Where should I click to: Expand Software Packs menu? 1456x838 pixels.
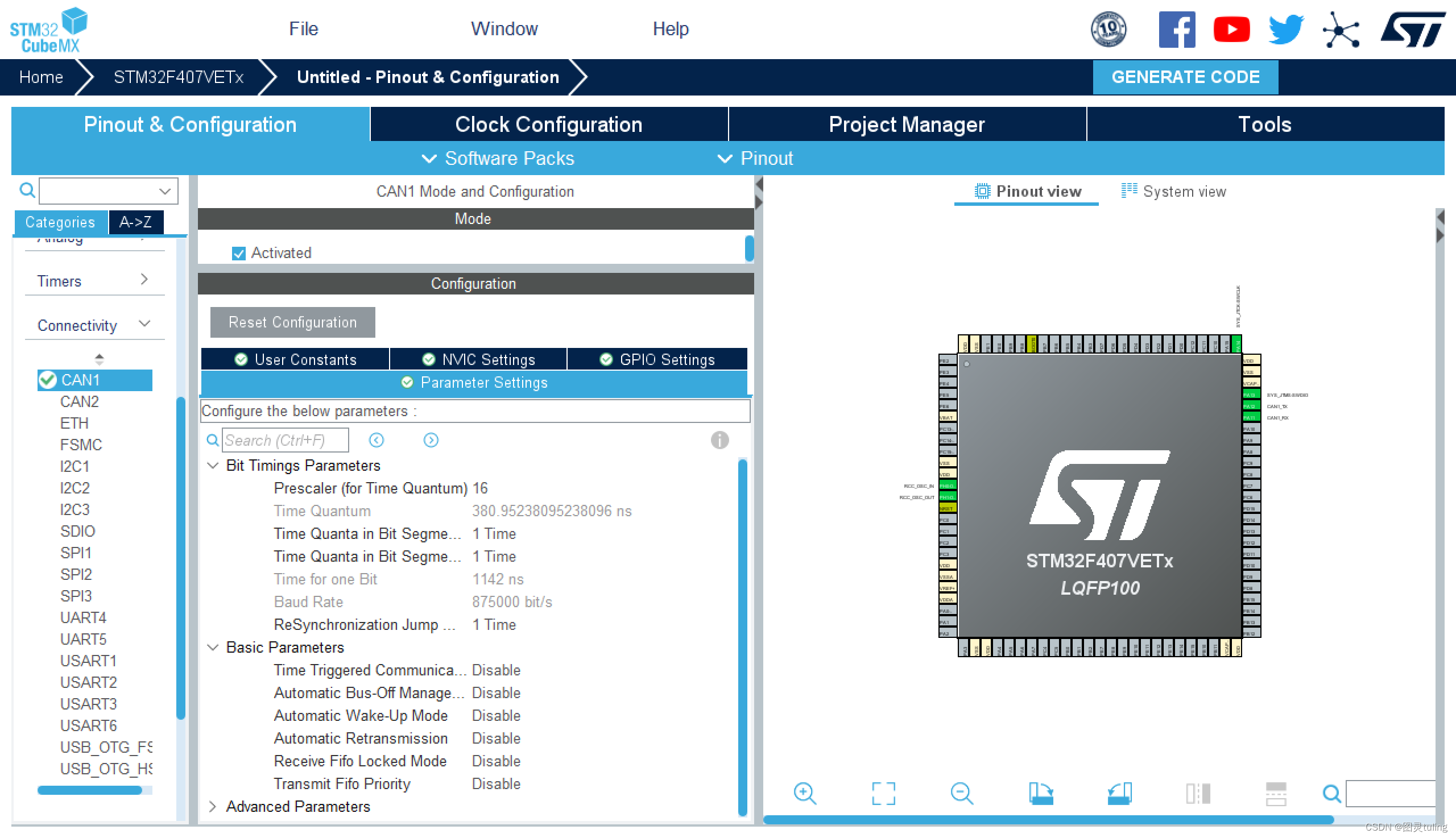498,158
